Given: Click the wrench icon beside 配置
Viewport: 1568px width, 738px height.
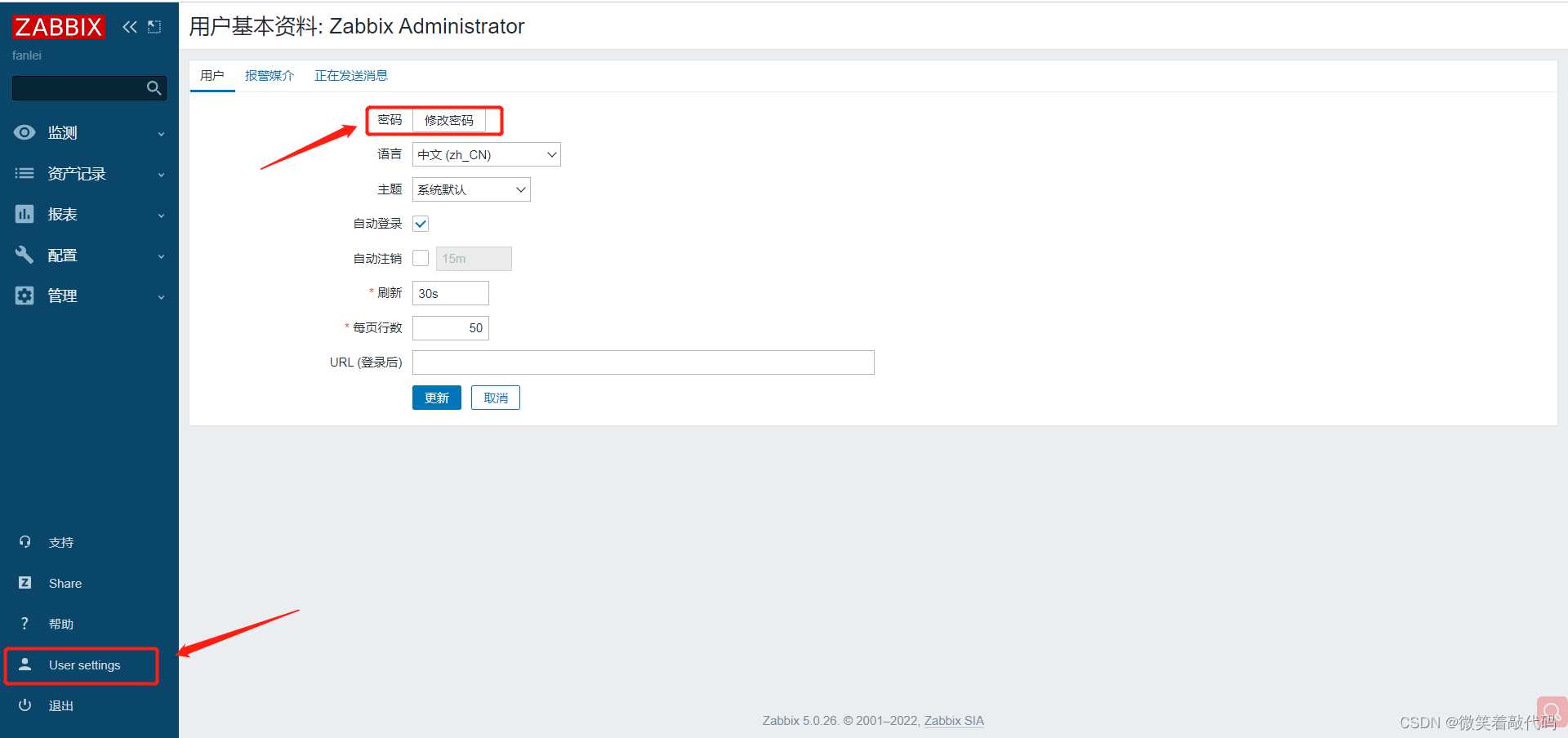Looking at the screenshot, I should (x=24, y=255).
